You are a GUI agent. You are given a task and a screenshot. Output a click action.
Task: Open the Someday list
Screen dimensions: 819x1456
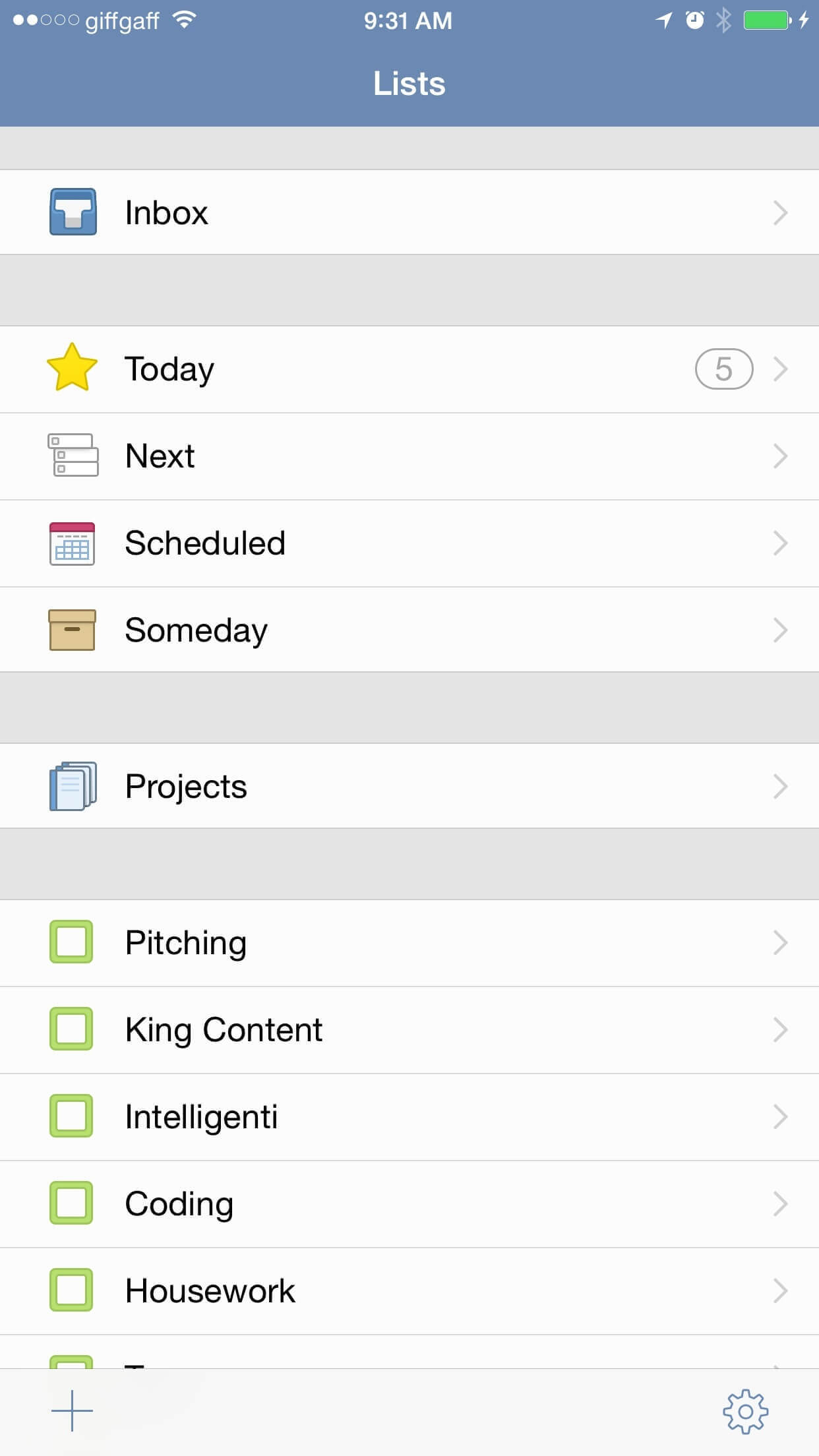tap(196, 630)
